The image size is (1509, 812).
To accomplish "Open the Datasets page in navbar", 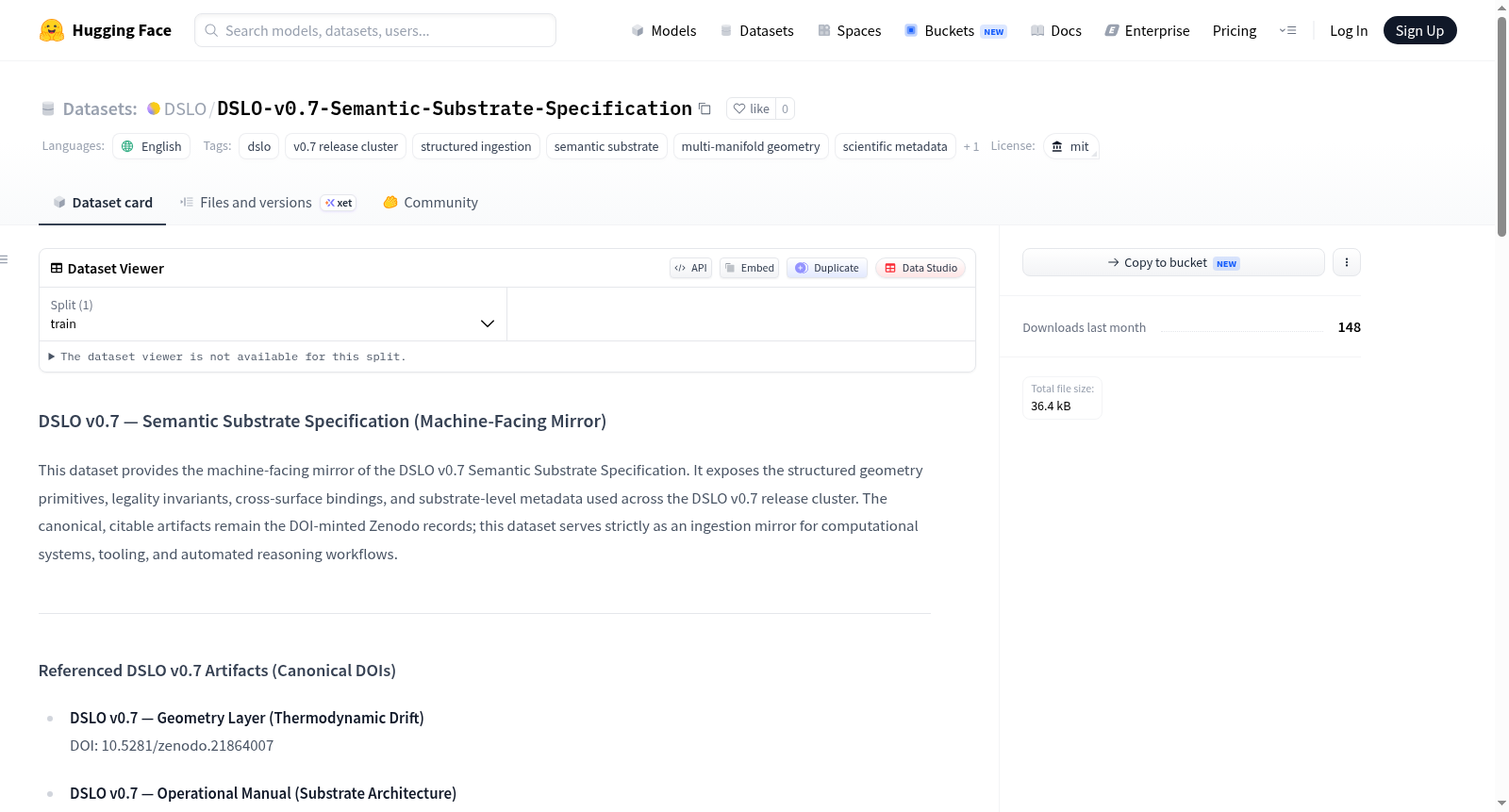I will (x=757, y=31).
